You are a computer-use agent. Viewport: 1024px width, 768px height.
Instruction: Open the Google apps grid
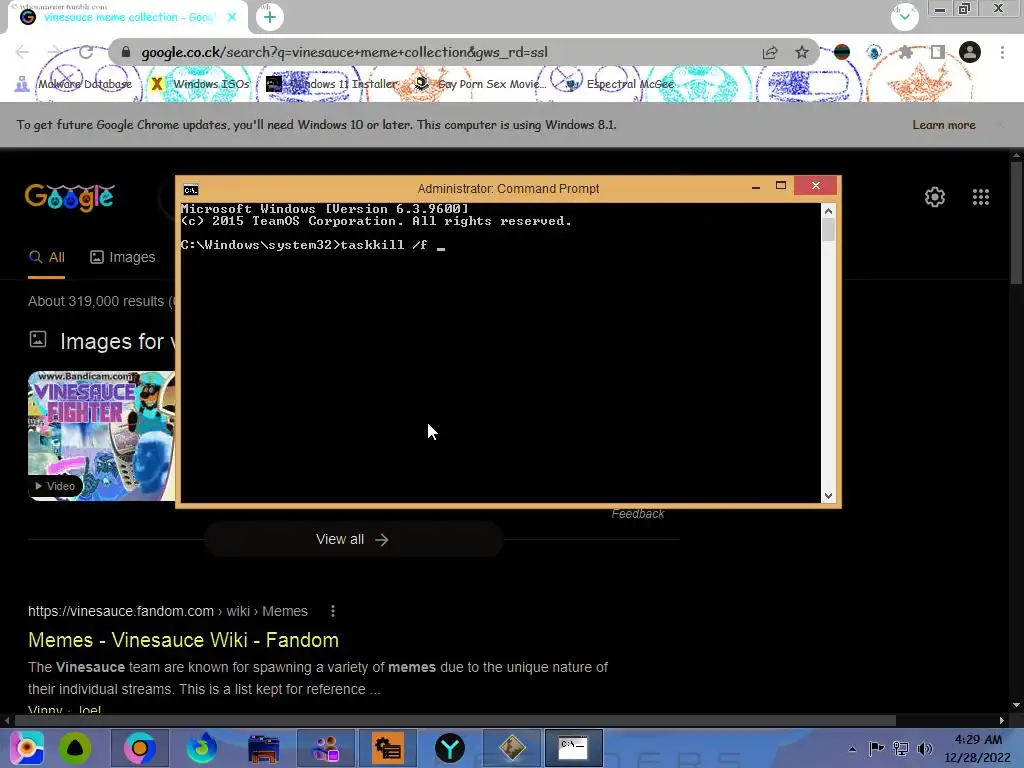(981, 197)
